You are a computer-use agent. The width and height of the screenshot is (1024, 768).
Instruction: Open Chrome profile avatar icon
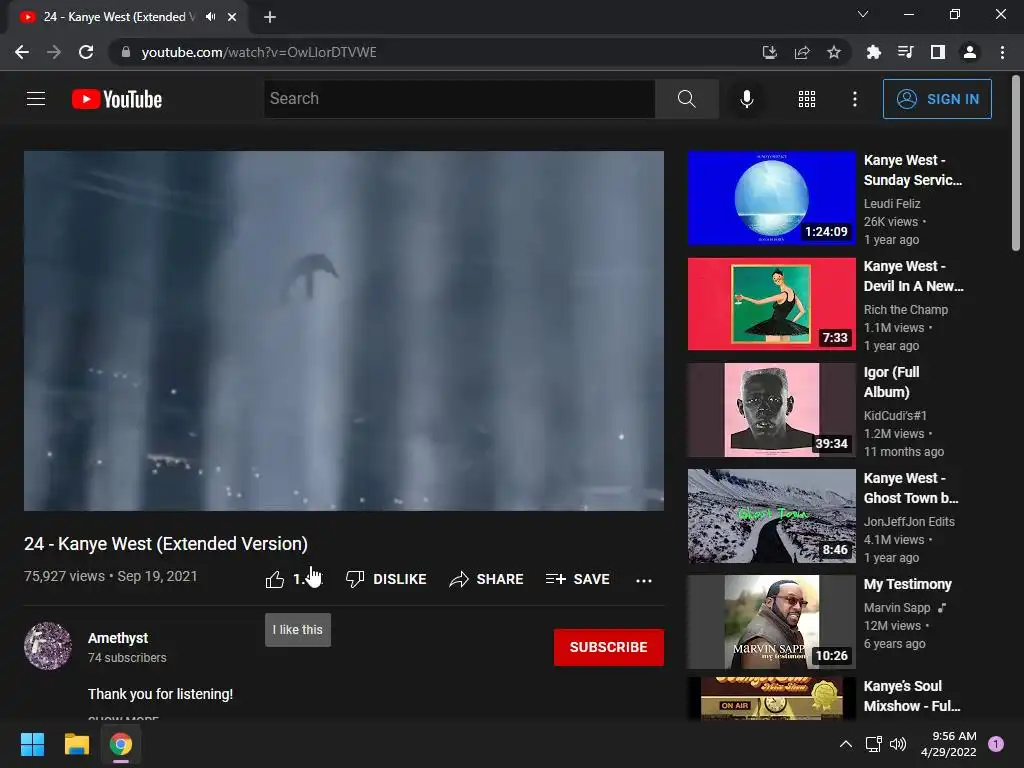tap(970, 52)
